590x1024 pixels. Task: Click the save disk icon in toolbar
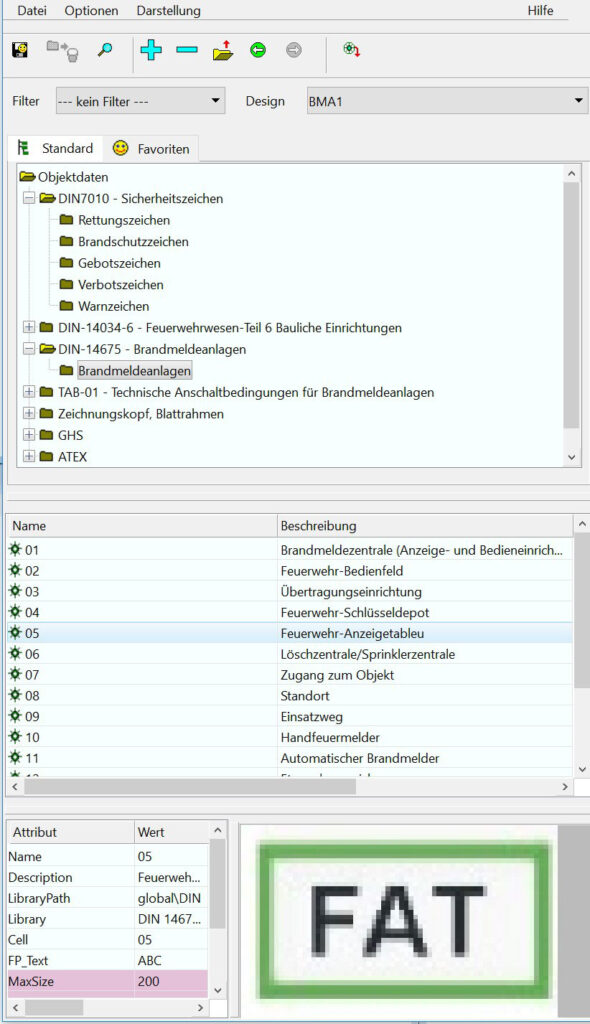click(20, 50)
